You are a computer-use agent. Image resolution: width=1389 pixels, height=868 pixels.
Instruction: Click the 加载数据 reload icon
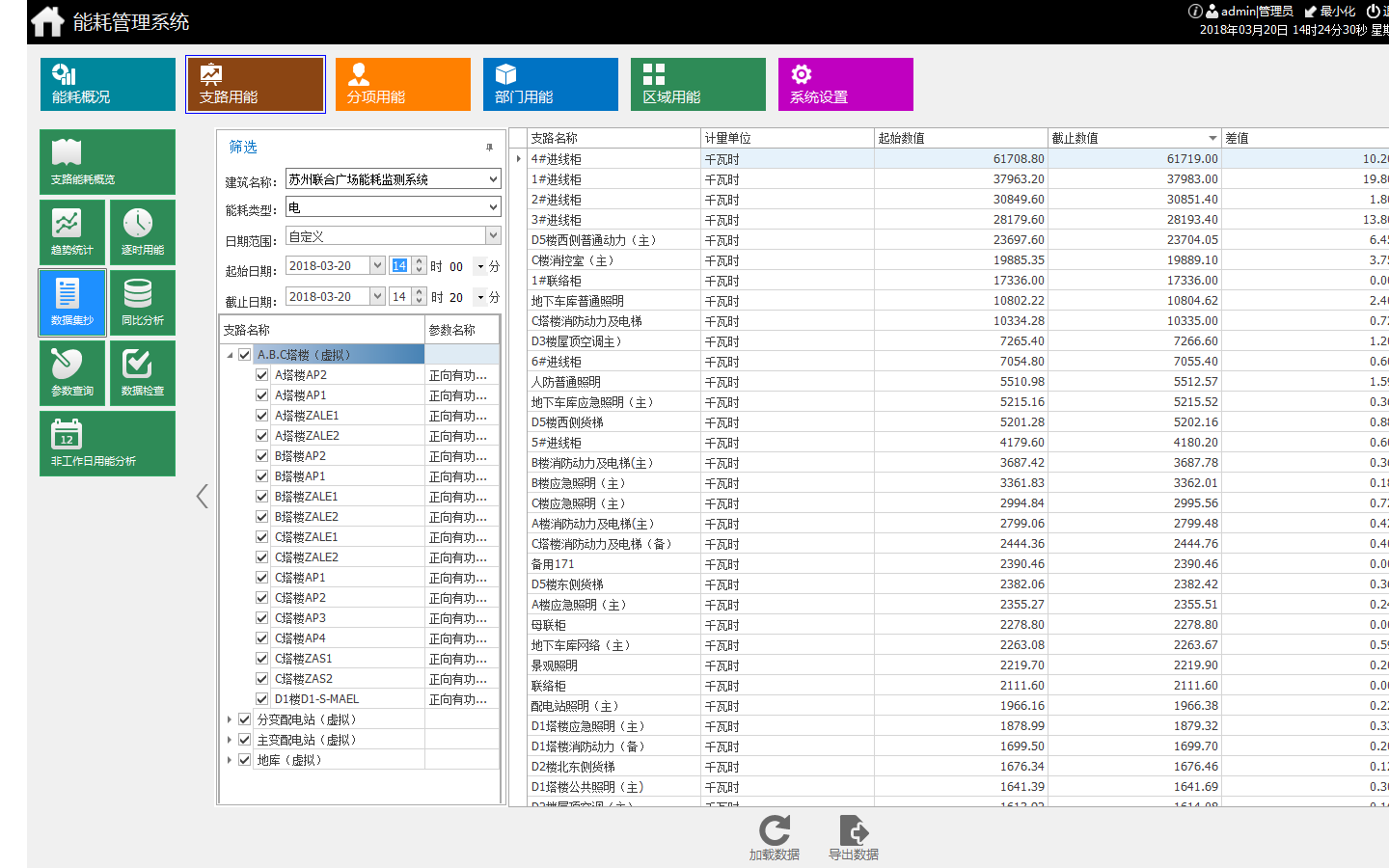775,831
